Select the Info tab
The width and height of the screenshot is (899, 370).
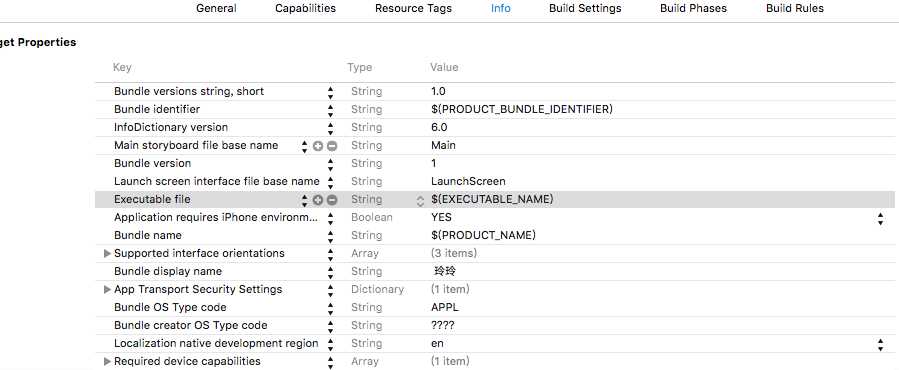click(x=501, y=9)
